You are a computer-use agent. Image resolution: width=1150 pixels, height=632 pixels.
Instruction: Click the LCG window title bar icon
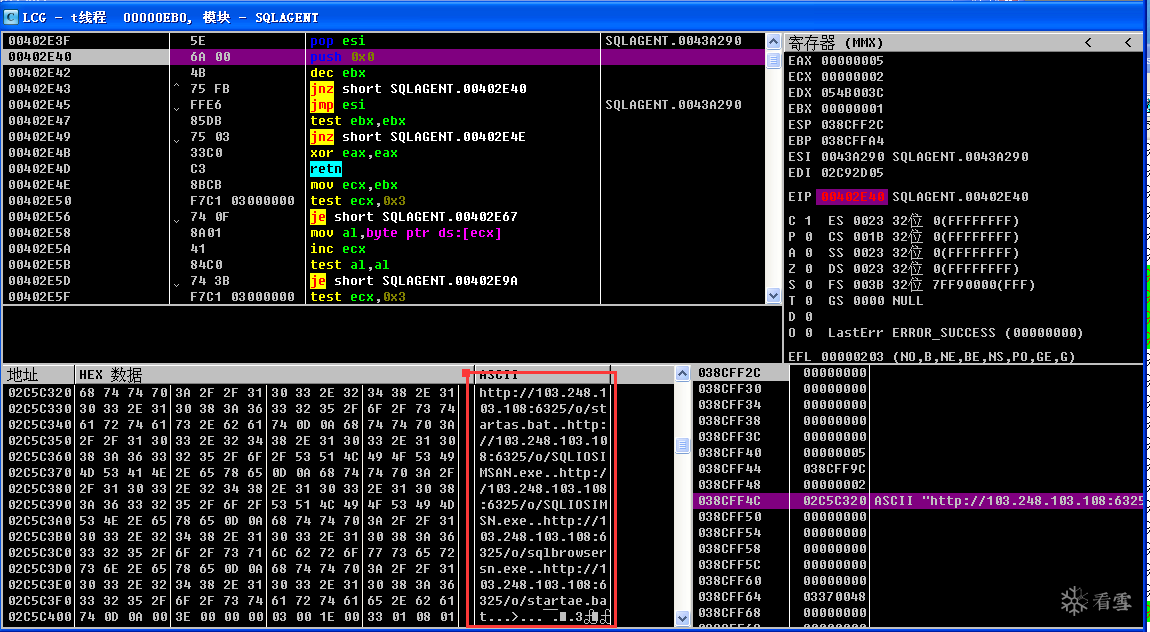(x=11, y=16)
